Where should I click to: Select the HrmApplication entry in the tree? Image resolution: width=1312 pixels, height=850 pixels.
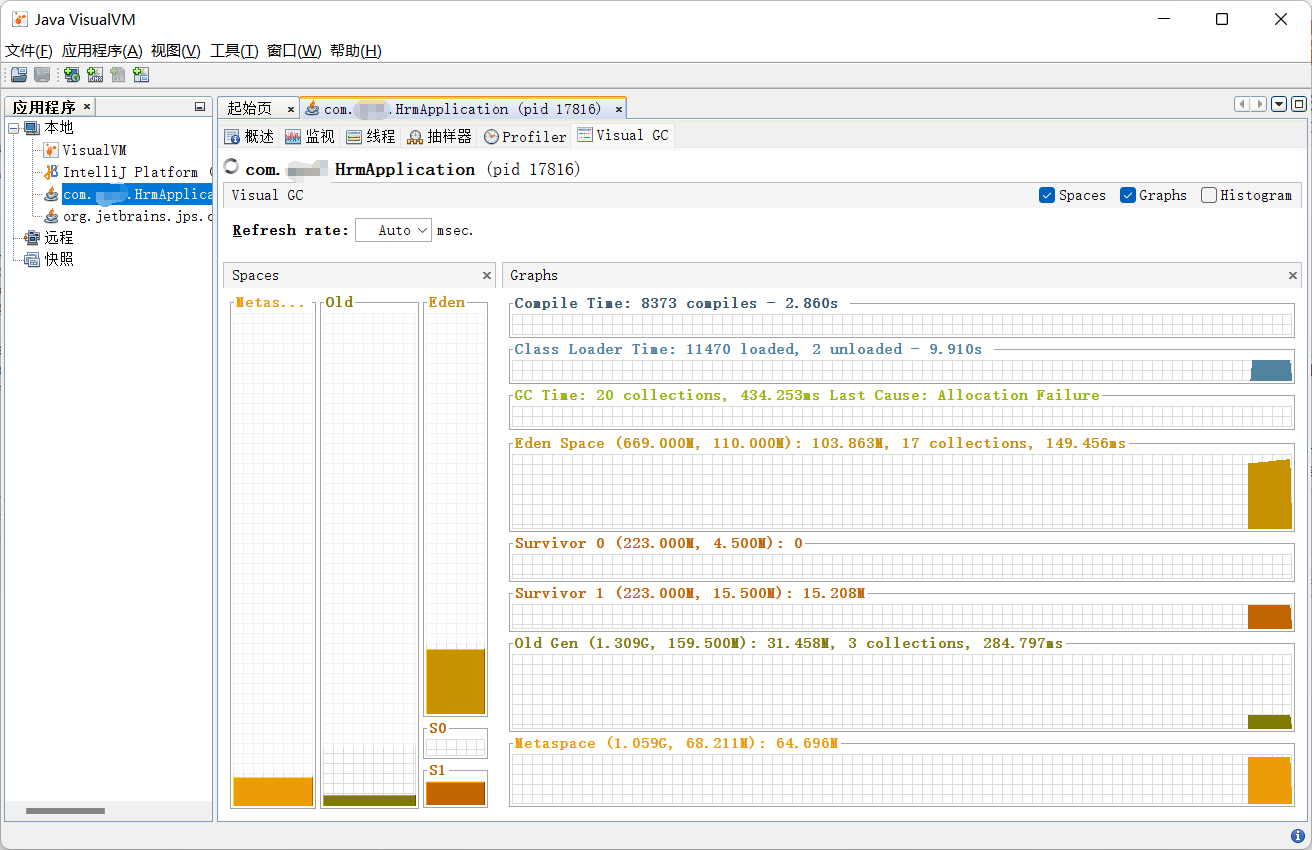pyautogui.click(x=137, y=194)
